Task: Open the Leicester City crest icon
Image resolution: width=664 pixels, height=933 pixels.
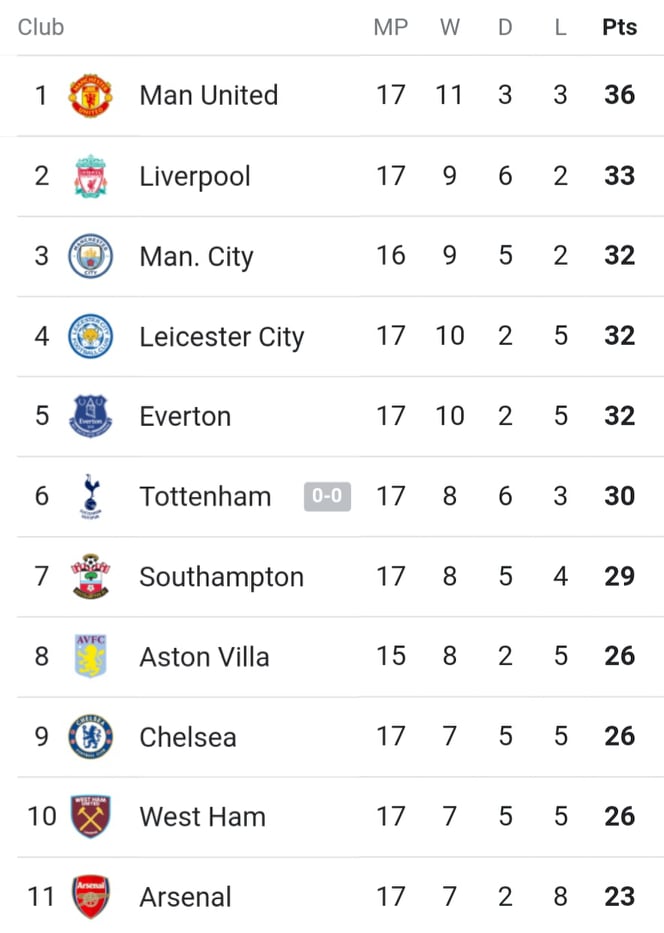Action: click(90, 336)
